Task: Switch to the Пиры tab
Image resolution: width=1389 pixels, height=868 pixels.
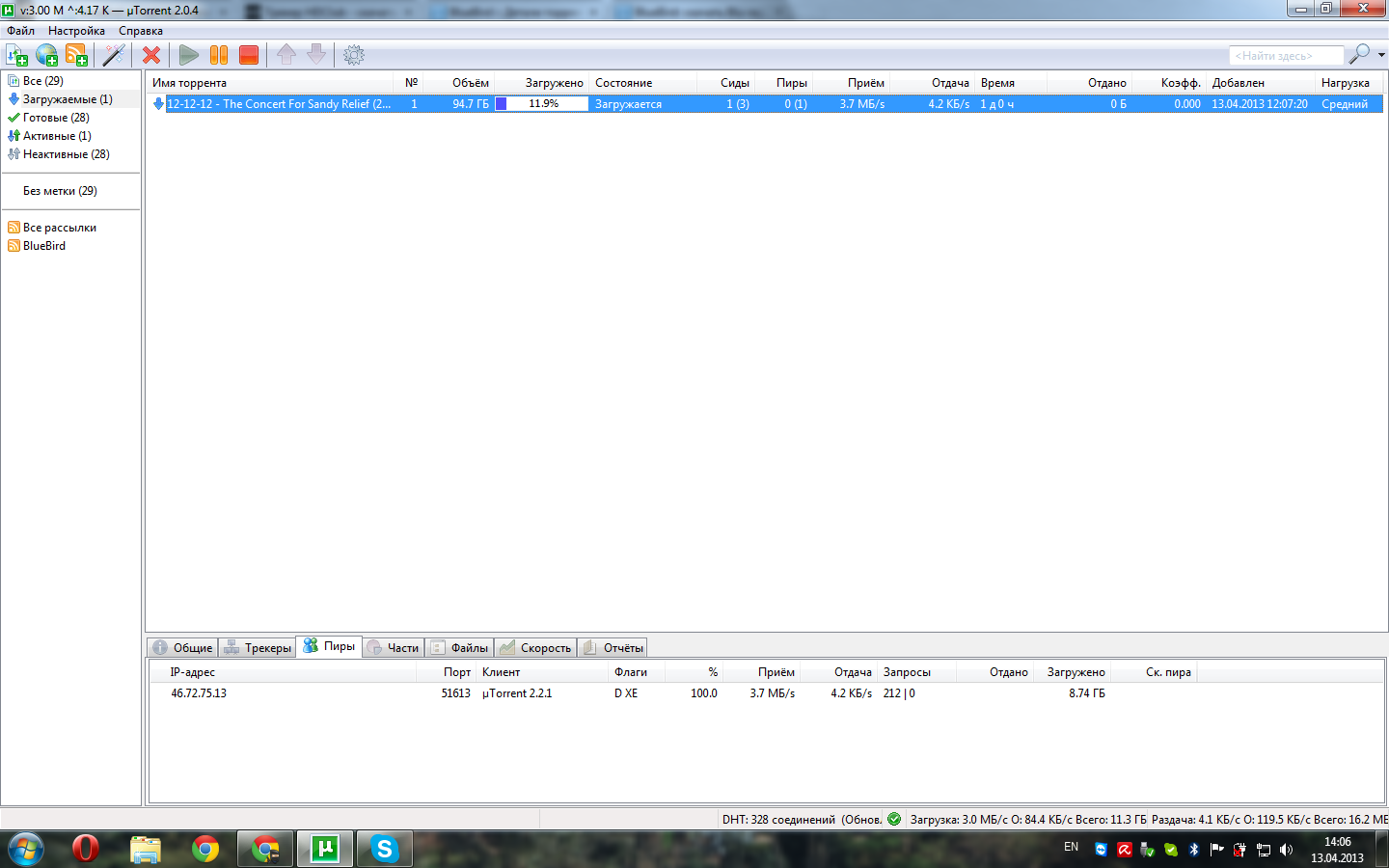Action: tap(329, 646)
